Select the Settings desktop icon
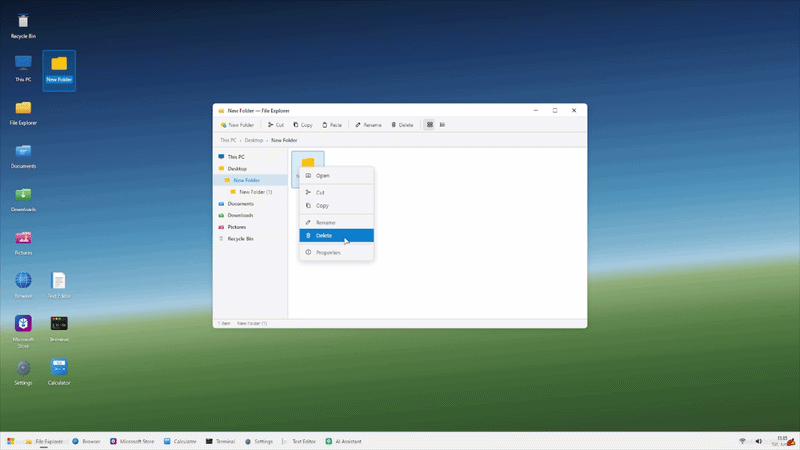Image resolution: width=800 pixels, height=450 pixels. click(23, 373)
